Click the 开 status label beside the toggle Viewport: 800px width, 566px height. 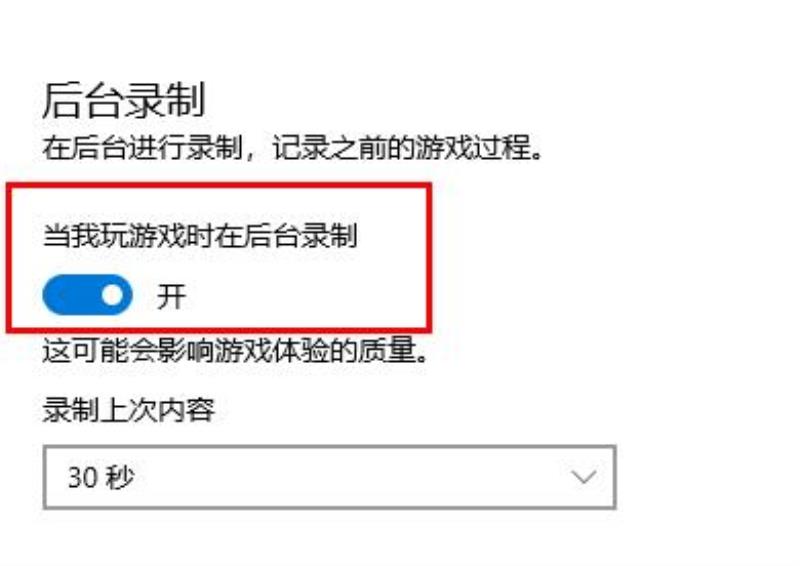171,296
